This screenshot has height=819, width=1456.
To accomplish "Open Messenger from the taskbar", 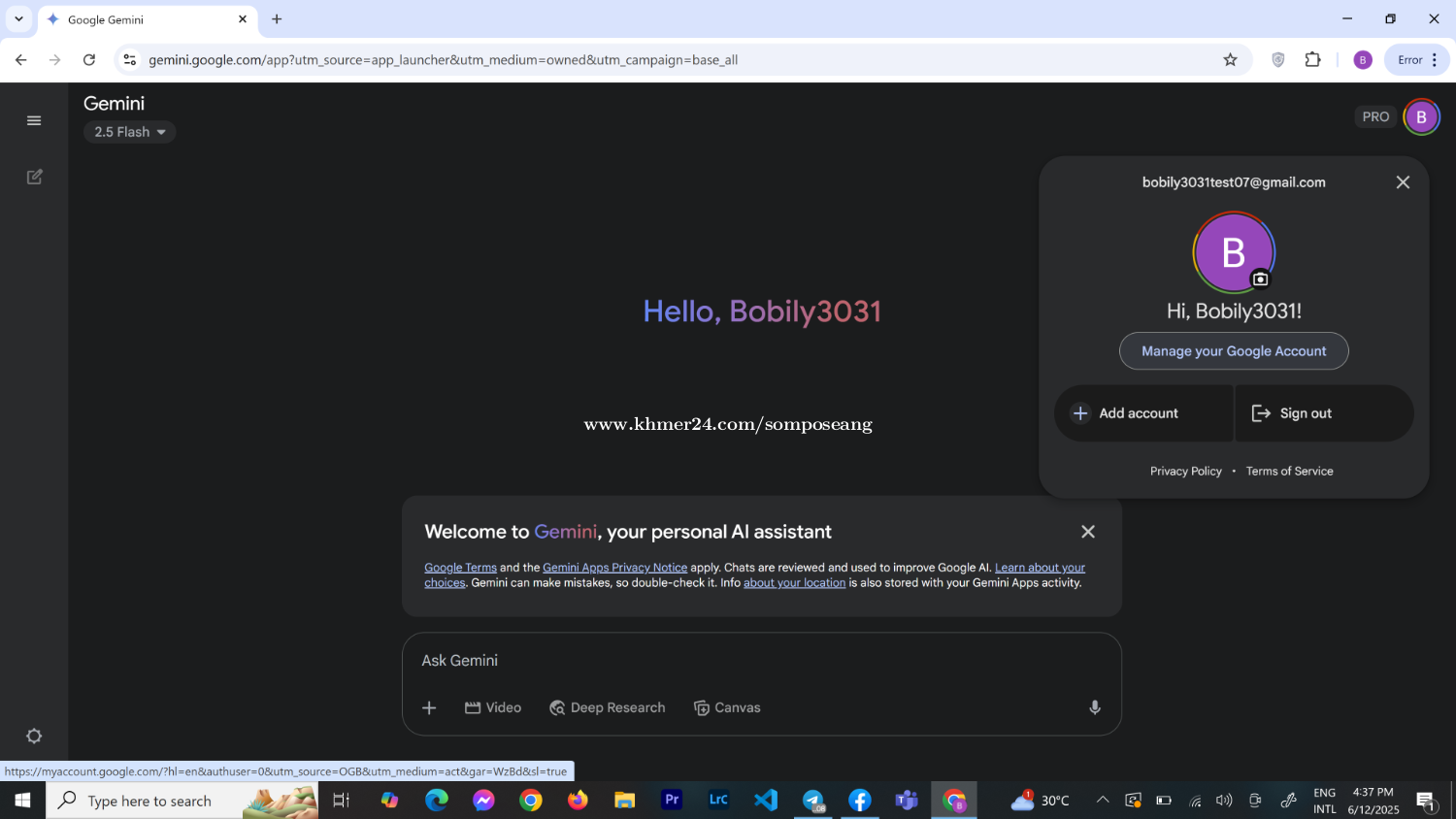I will pos(483,801).
